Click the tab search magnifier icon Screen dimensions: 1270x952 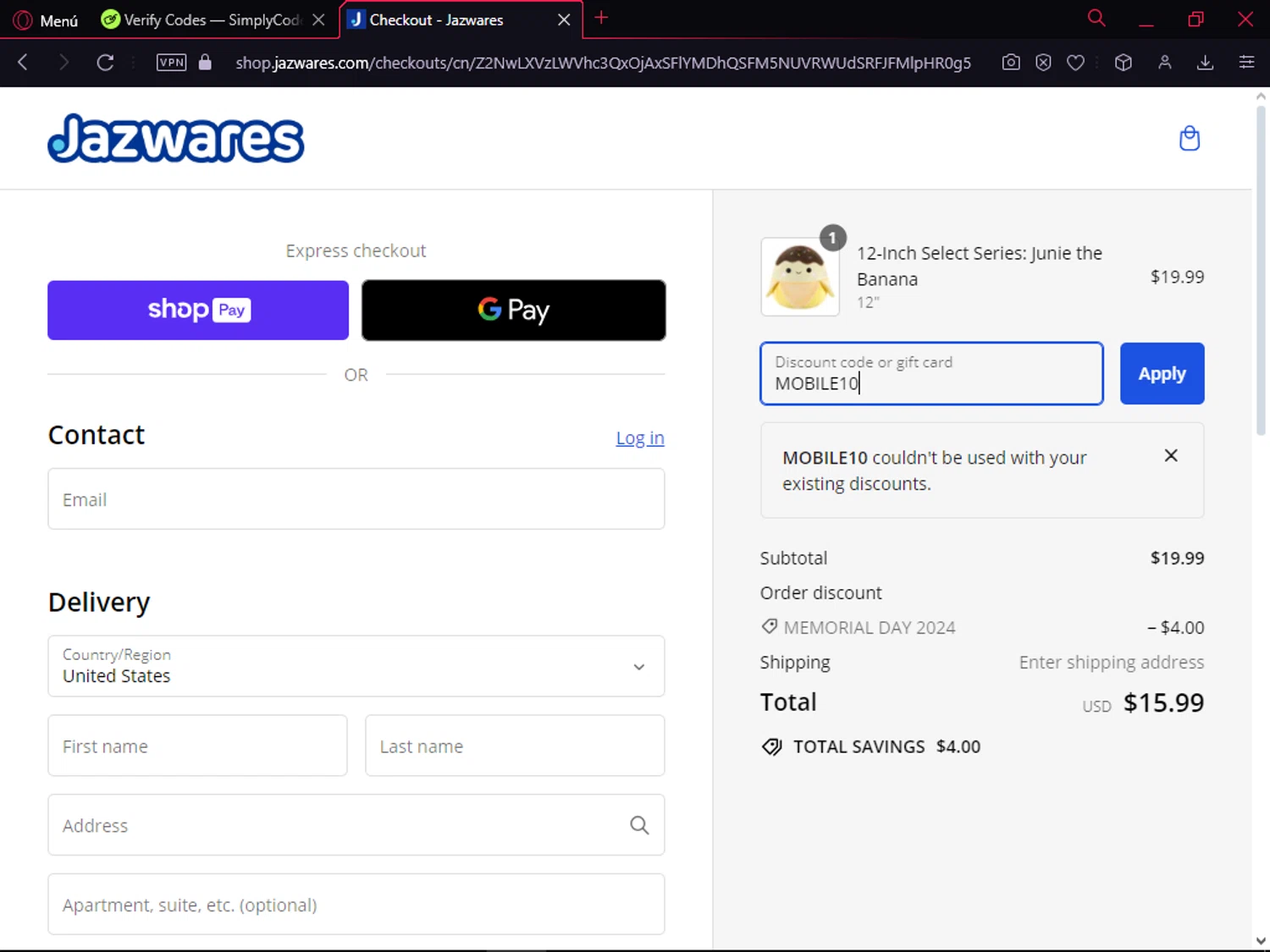[x=1096, y=18]
